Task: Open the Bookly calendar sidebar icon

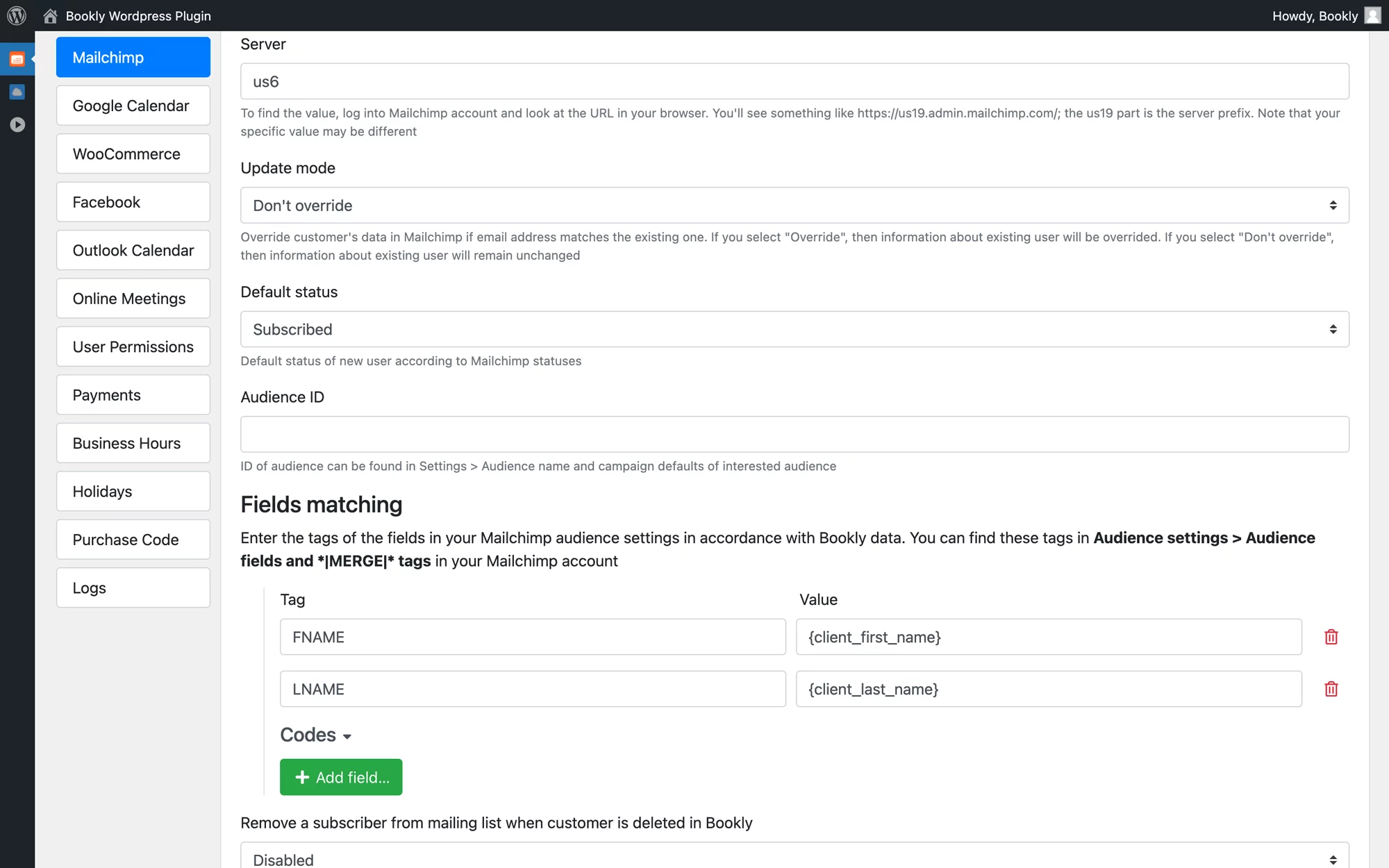Action: [17, 59]
